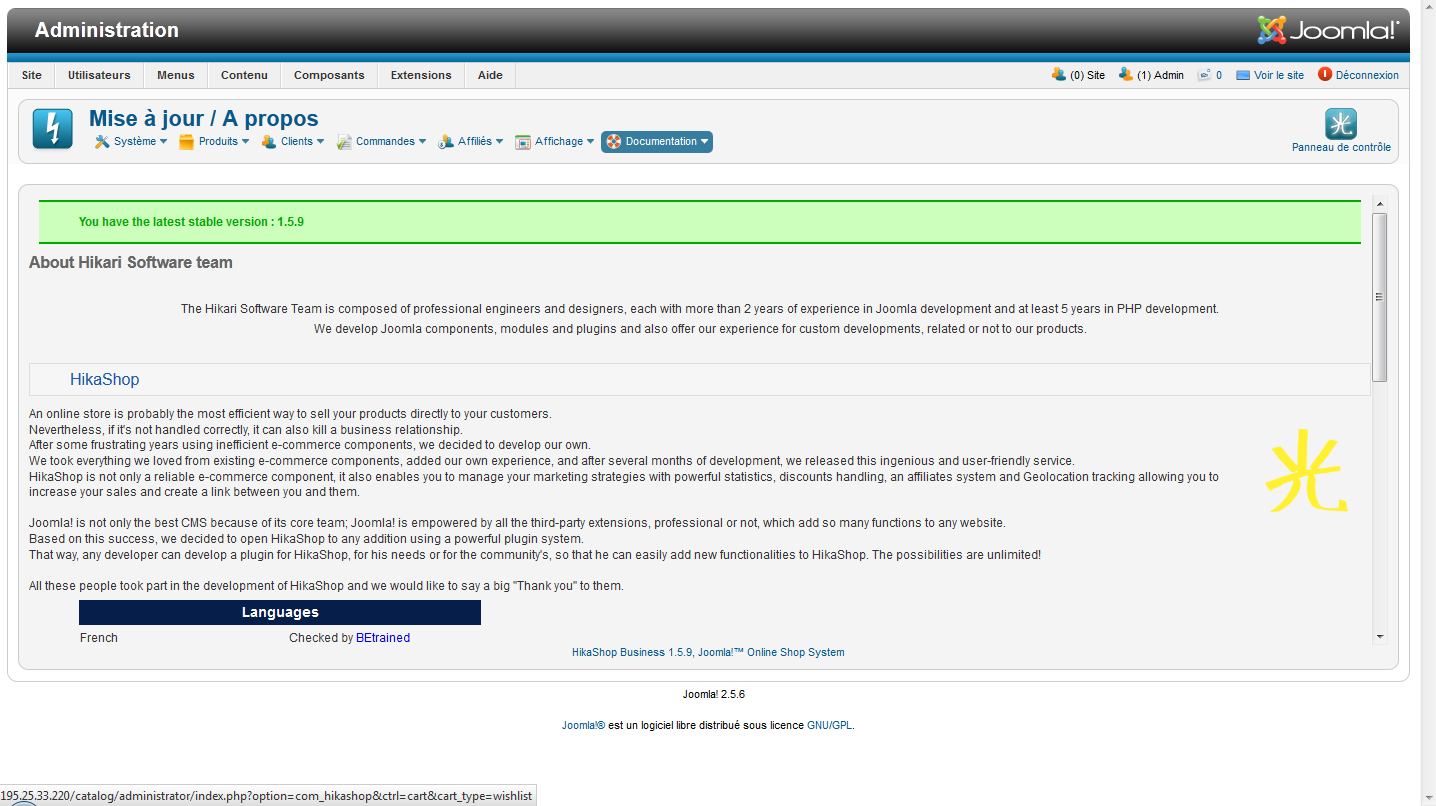The height and width of the screenshot is (806, 1436).
Task: Click the Produits box icon
Action: click(186, 142)
